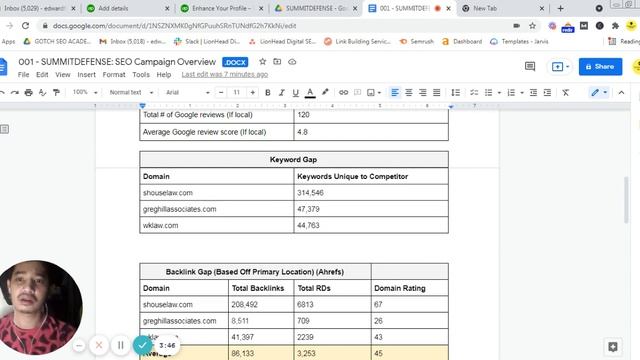The width and height of the screenshot is (640, 360).
Task: Click Clear formatting icon
Action: (x=565, y=93)
